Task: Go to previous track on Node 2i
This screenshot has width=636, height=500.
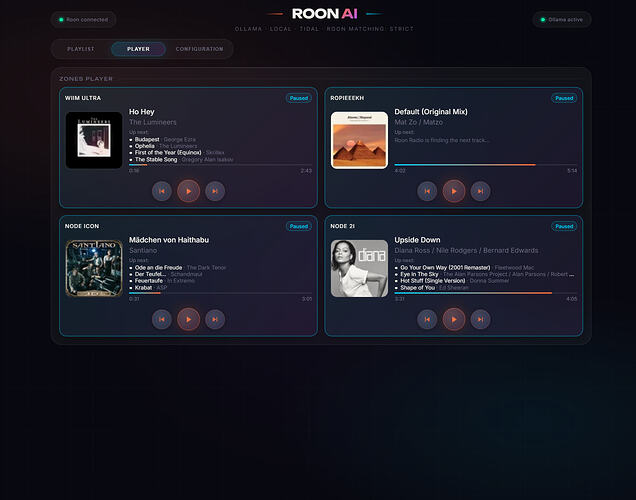Action: 427,320
